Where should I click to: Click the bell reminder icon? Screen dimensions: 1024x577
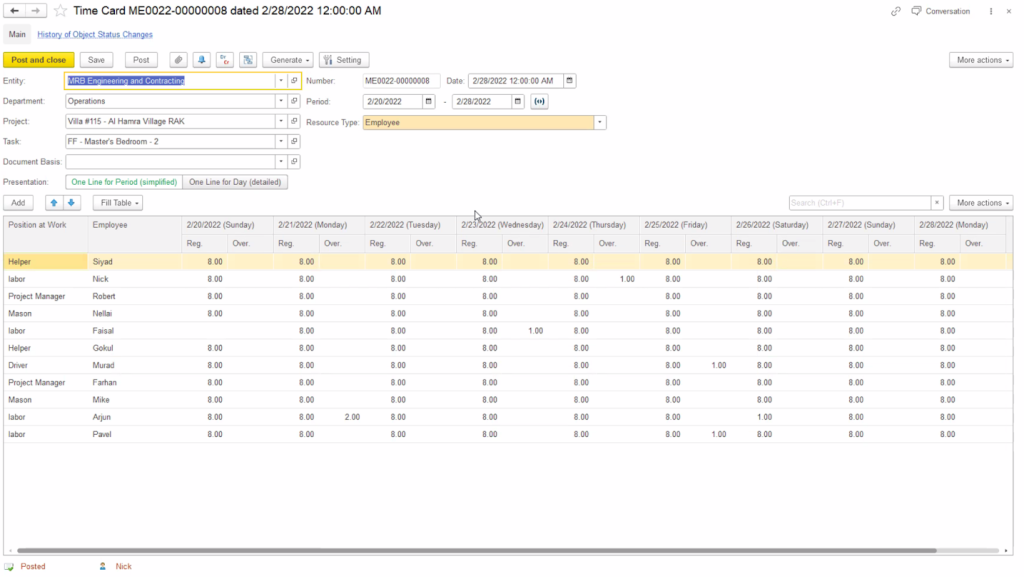point(202,60)
